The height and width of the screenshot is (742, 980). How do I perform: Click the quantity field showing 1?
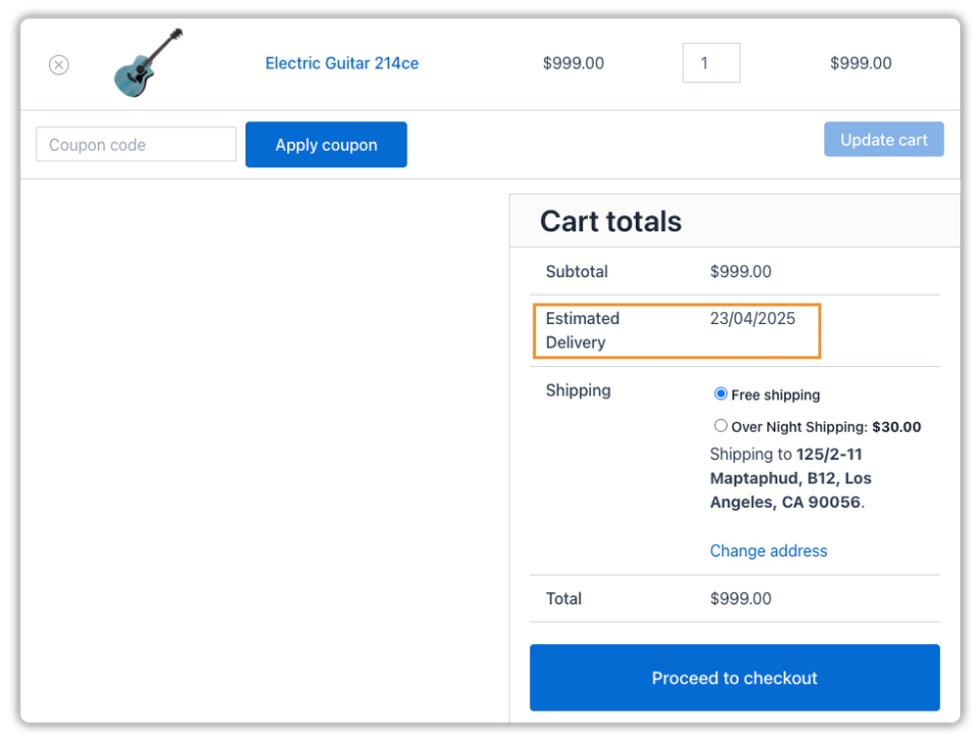pos(711,62)
